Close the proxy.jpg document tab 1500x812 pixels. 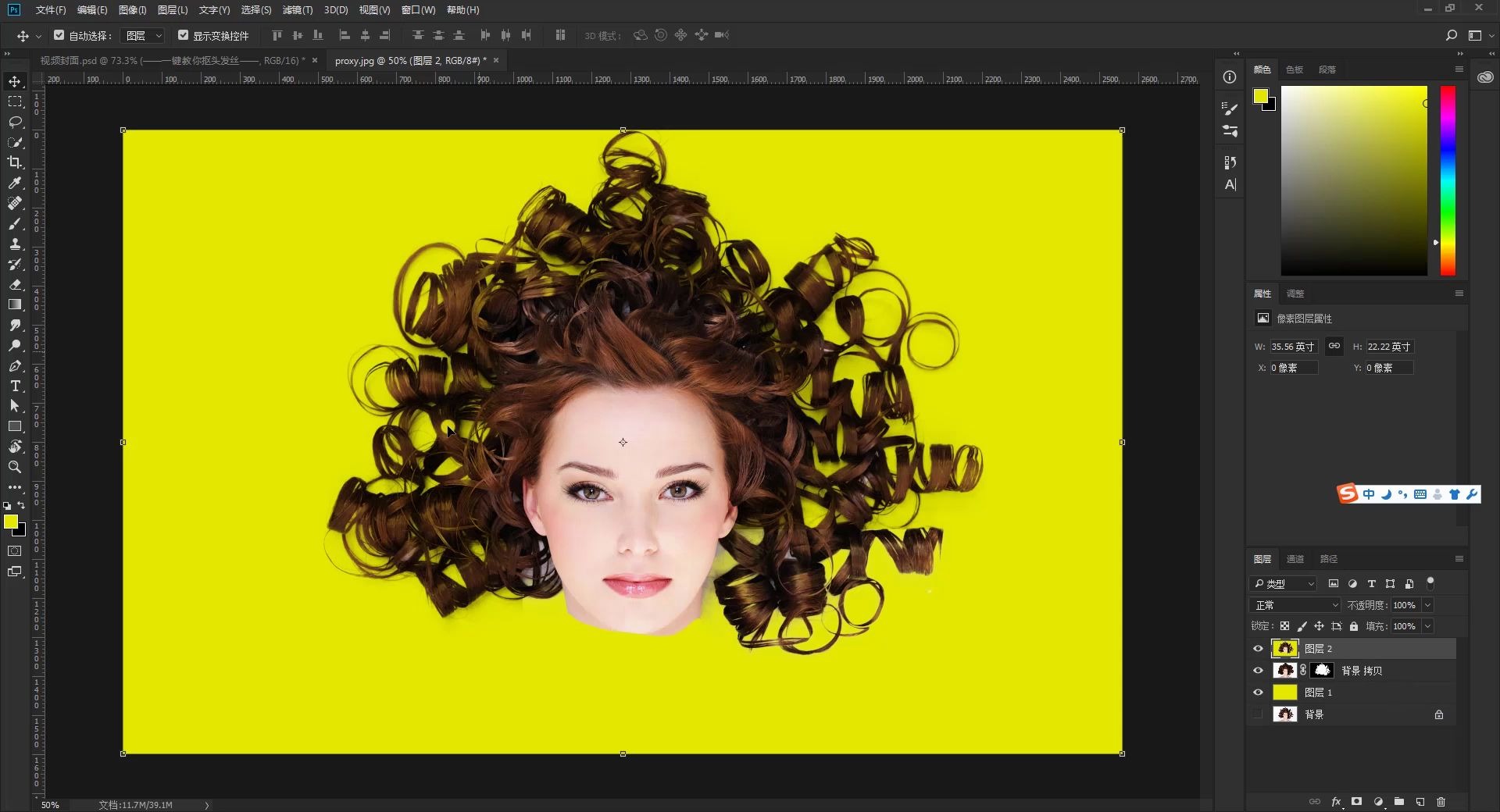point(496,60)
